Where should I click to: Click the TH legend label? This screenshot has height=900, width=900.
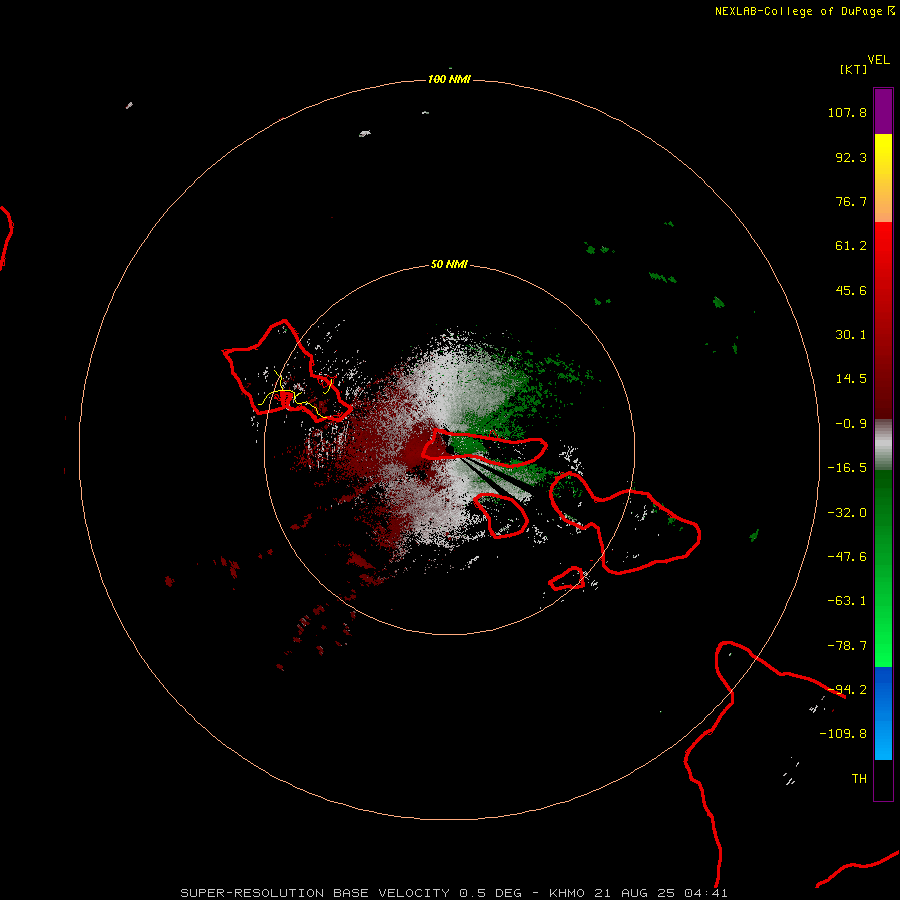pyautogui.click(x=859, y=779)
